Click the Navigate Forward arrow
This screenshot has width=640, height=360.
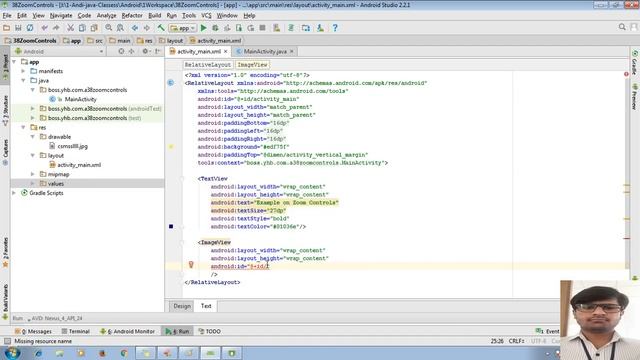147,28
